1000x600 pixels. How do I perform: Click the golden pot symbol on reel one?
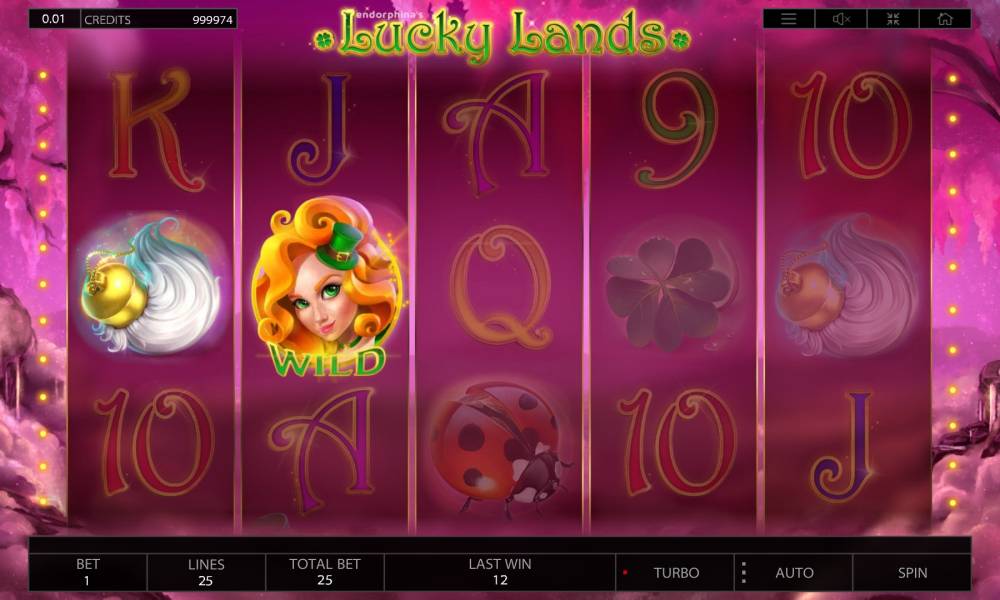(152, 286)
